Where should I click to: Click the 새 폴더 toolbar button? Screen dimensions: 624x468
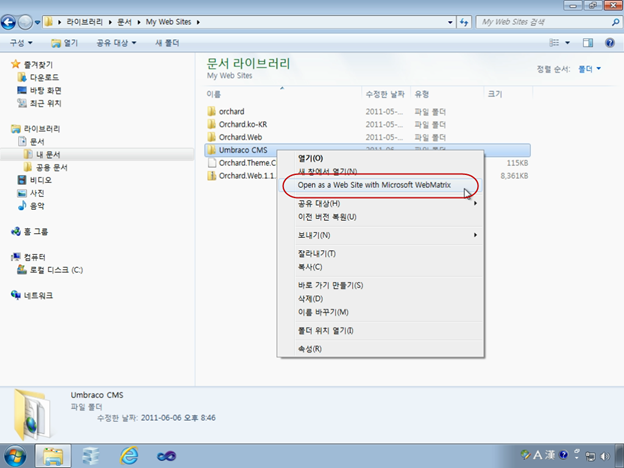[167, 43]
